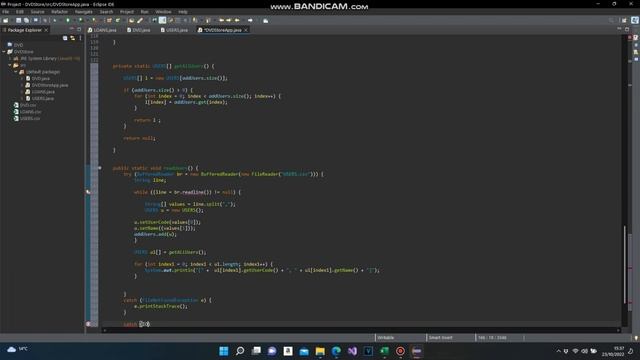Expand the DVD.java tree node
Screen dimensions: 640x360
click(22, 78)
